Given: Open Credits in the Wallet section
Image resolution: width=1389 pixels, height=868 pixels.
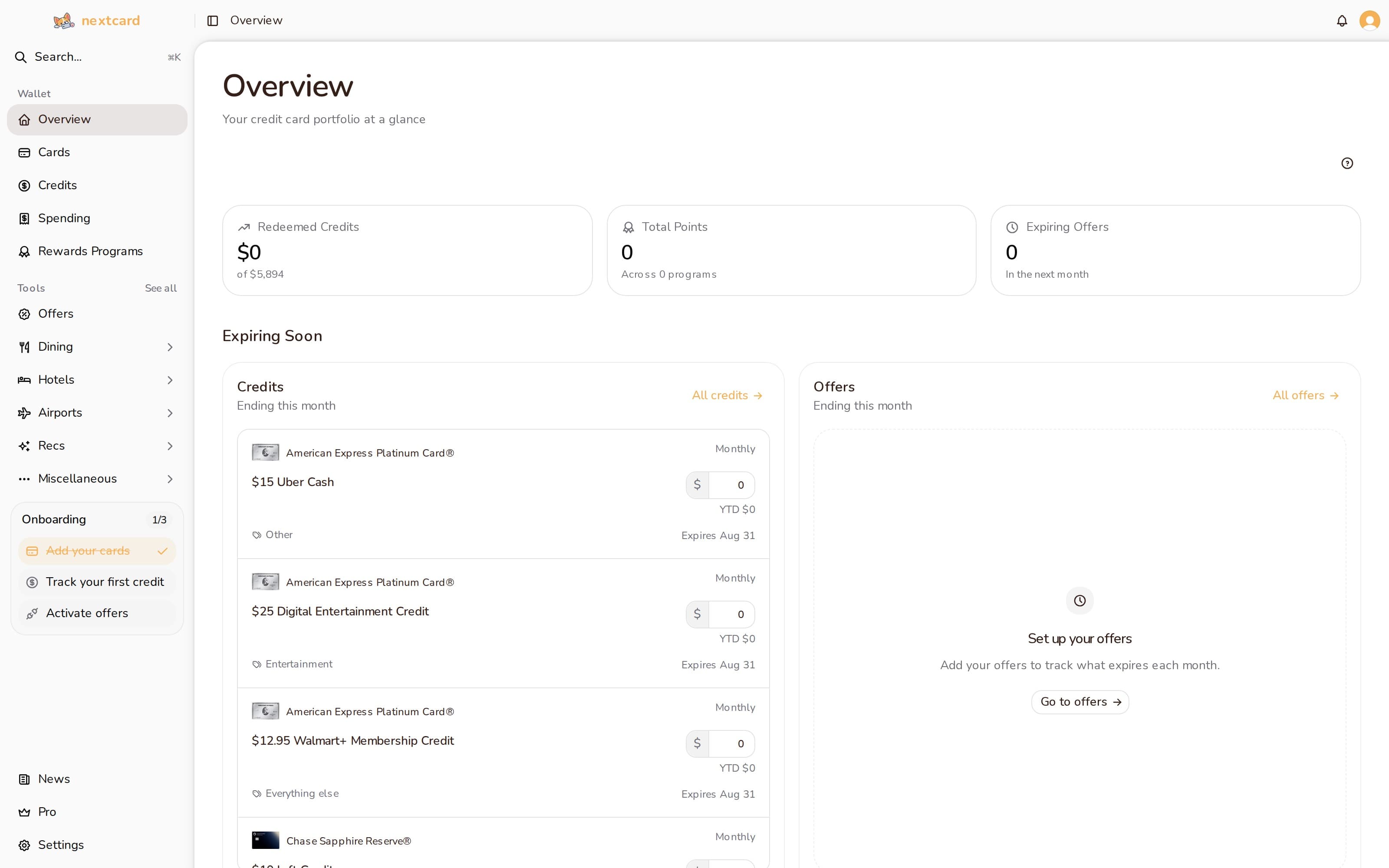Looking at the screenshot, I should [97, 185].
